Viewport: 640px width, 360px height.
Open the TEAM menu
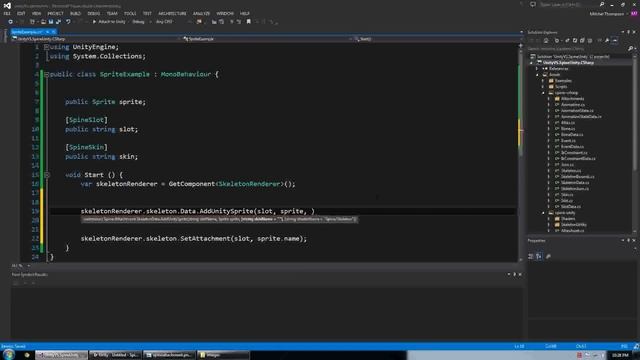point(112,13)
